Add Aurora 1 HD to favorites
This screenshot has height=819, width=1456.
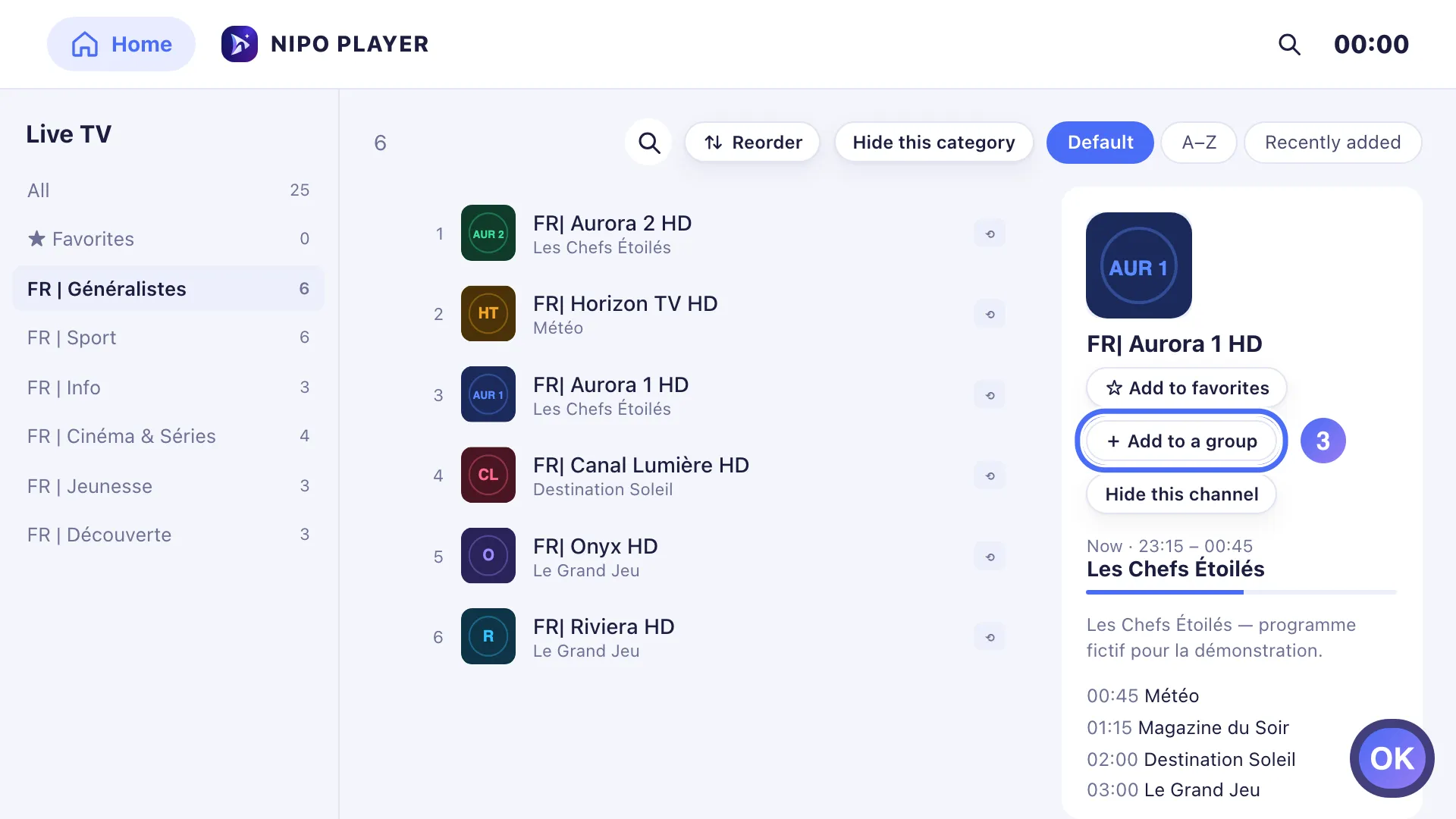(1187, 388)
